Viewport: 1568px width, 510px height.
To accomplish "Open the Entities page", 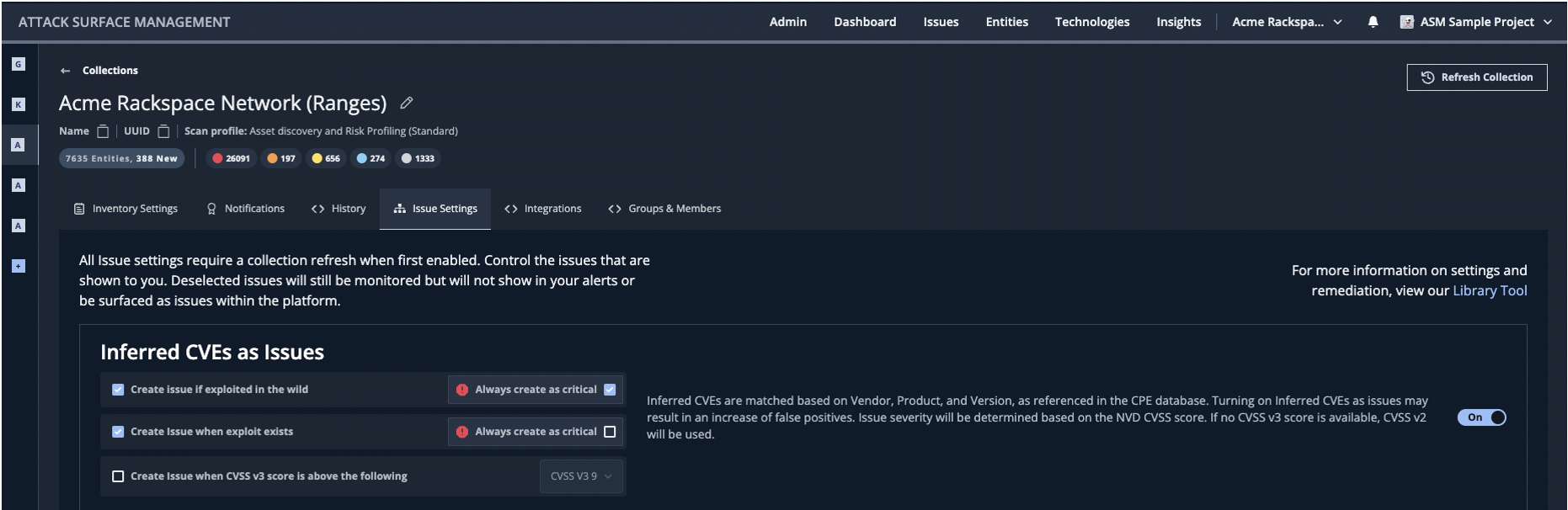I will pyautogui.click(x=1007, y=22).
